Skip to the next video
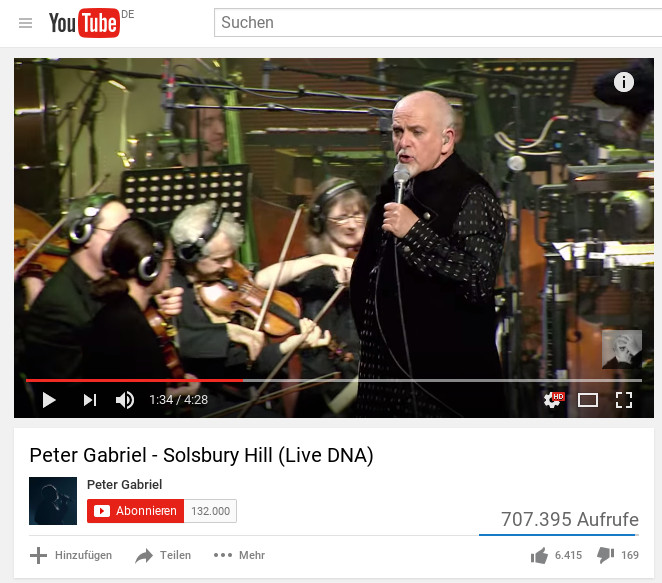This screenshot has width=662, height=583. tap(90, 400)
